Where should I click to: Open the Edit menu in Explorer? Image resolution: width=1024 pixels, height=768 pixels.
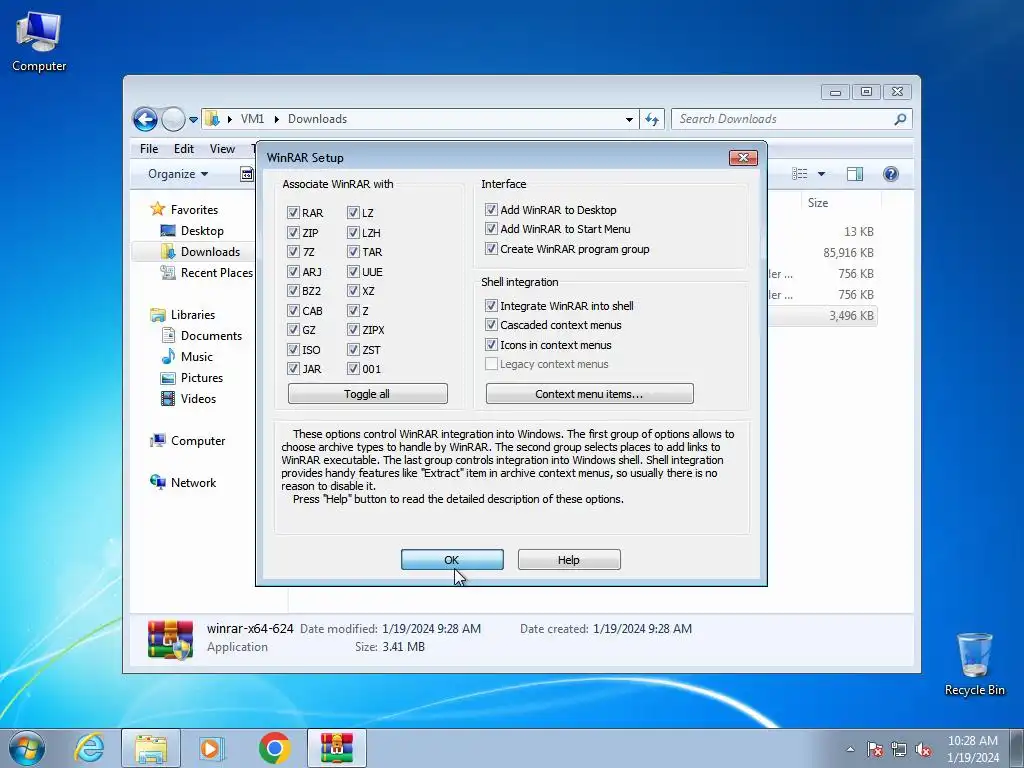pos(184,149)
